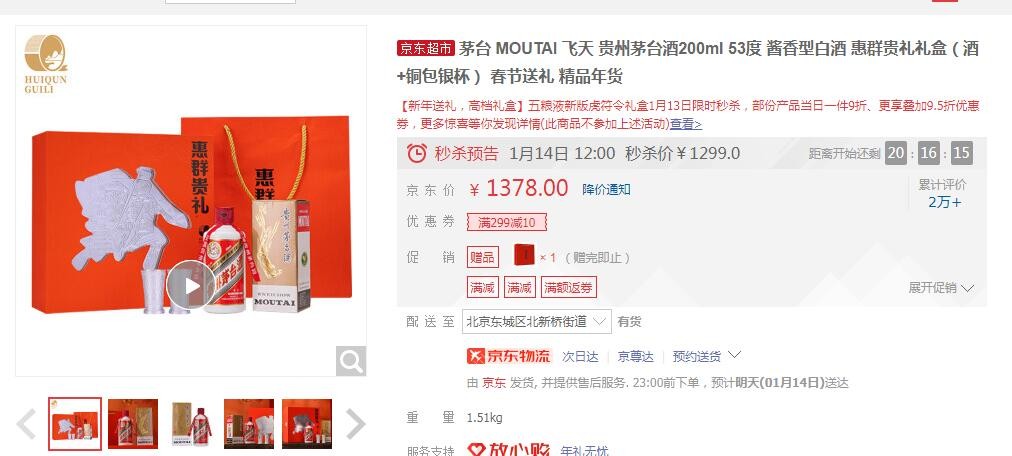
Task: Click the 满额返券 promotion tag
Action: 569,288
